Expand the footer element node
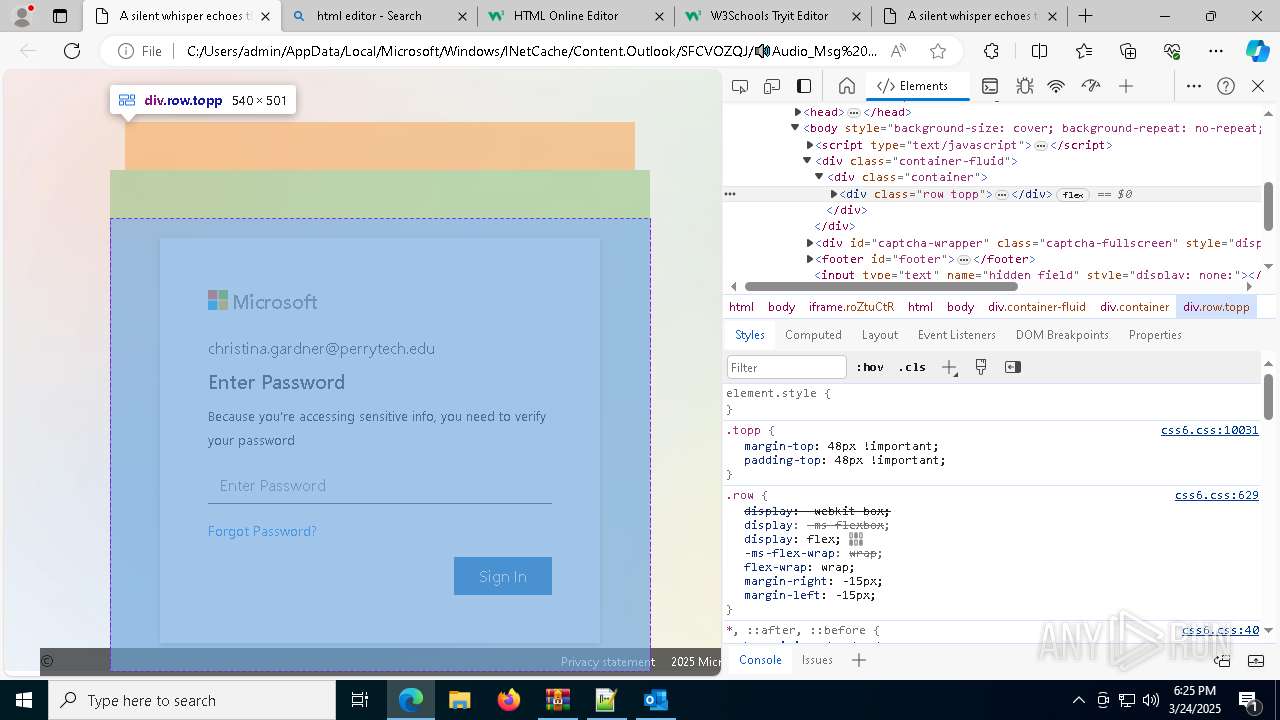Screen dimensions: 1280x720 (x=810, y=259)
